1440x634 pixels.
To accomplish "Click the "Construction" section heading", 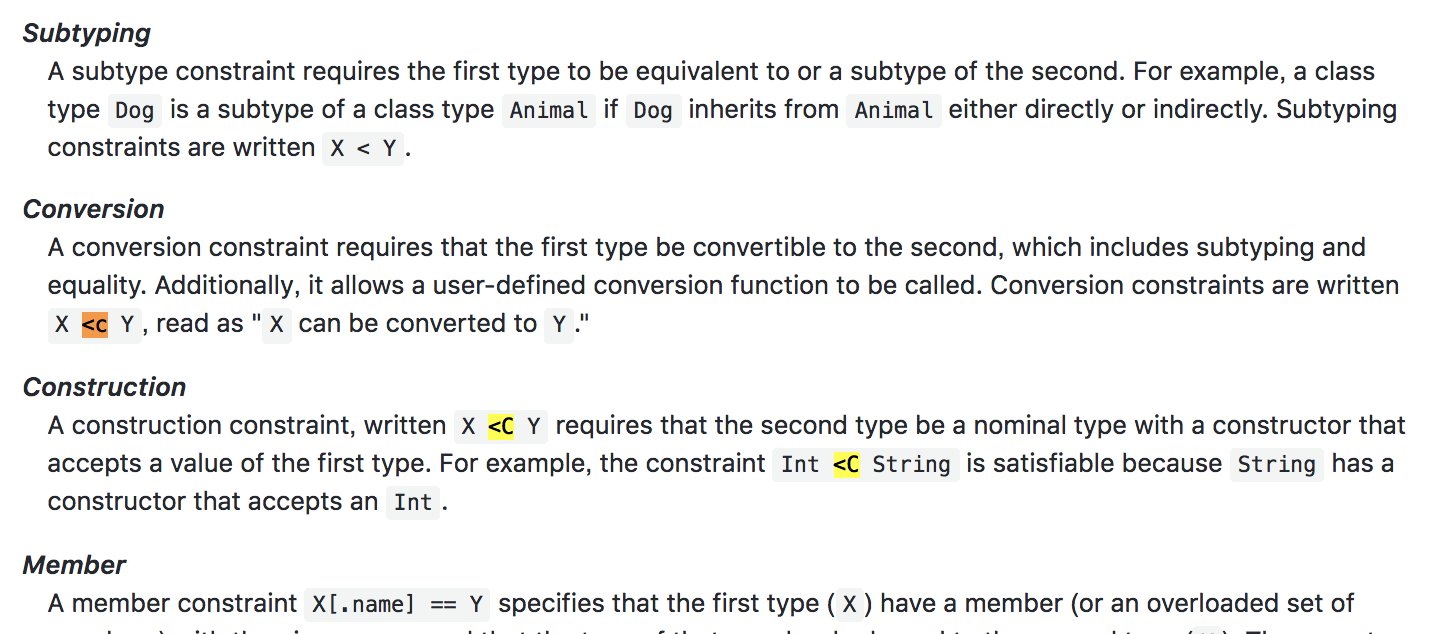I will (x=104, y=387).
